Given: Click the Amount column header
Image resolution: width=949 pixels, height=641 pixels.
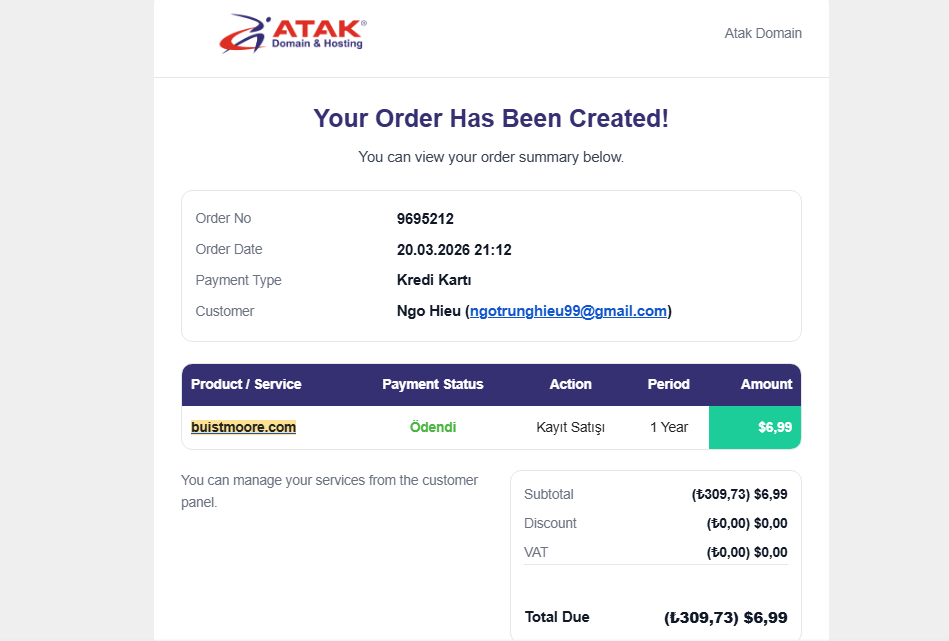Looking at the screenshot, I should point(766,384).
